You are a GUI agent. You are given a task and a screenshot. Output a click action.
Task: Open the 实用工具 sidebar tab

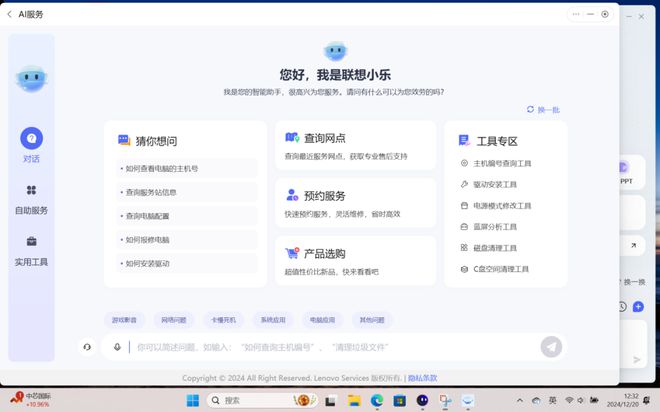coord(31,252)
